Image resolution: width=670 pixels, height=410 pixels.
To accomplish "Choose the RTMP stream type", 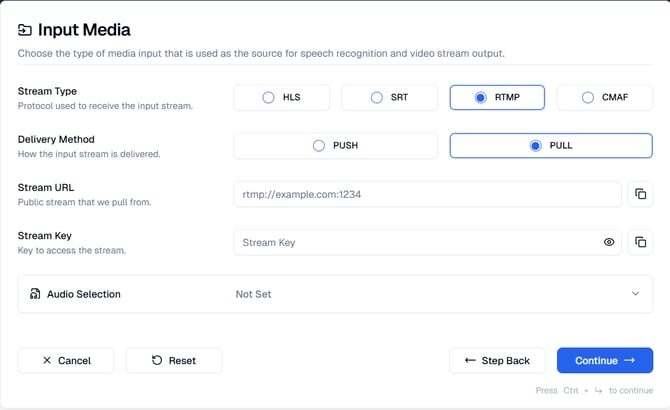I will (497, 97).
